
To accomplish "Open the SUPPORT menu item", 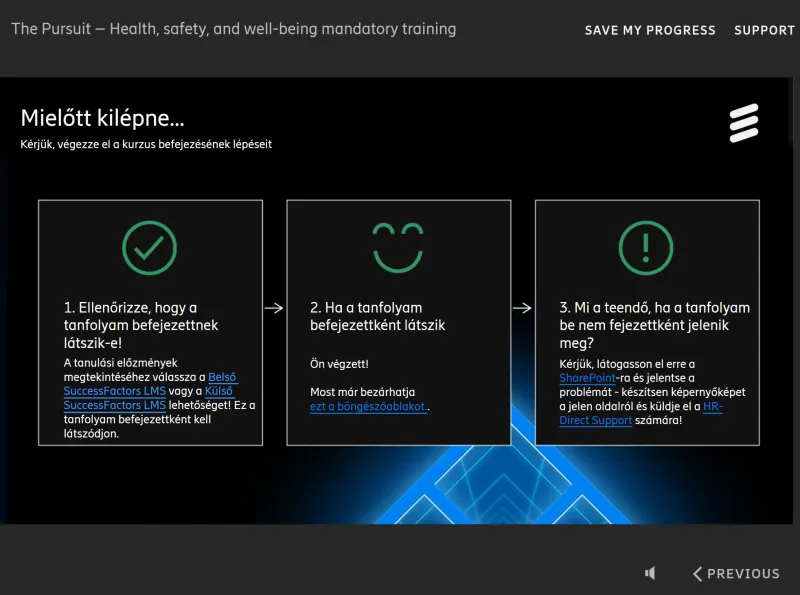I will click(x=764, y=30).
